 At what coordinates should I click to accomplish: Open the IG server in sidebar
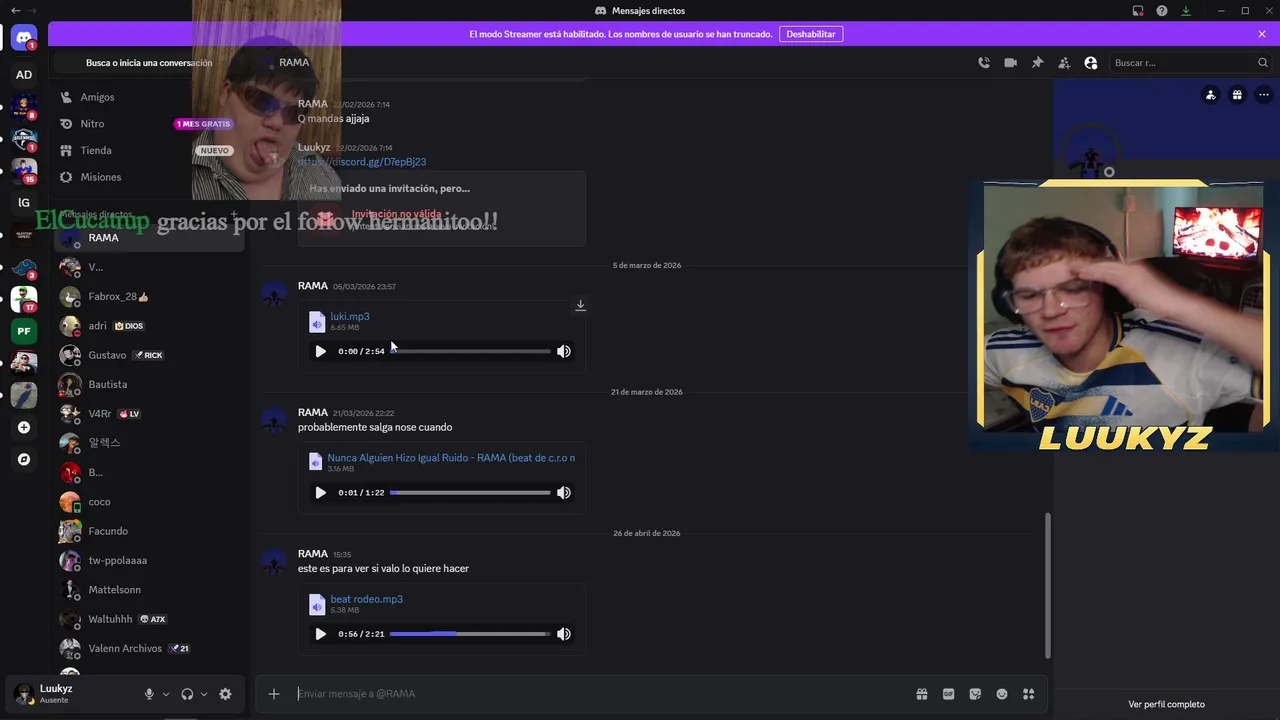[x=24, y=203]
